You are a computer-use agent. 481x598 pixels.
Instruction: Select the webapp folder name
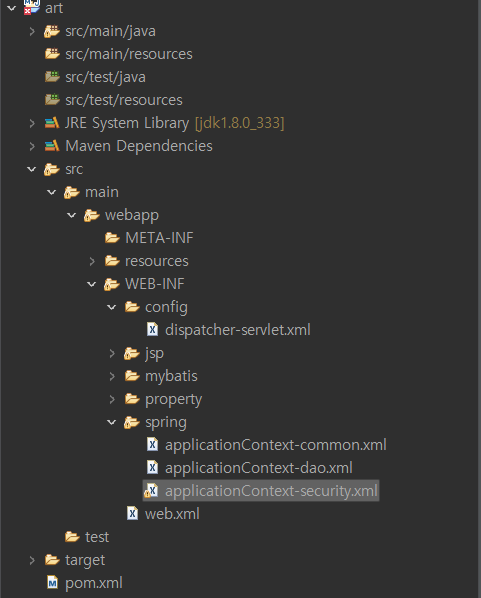tap(132, 216)
